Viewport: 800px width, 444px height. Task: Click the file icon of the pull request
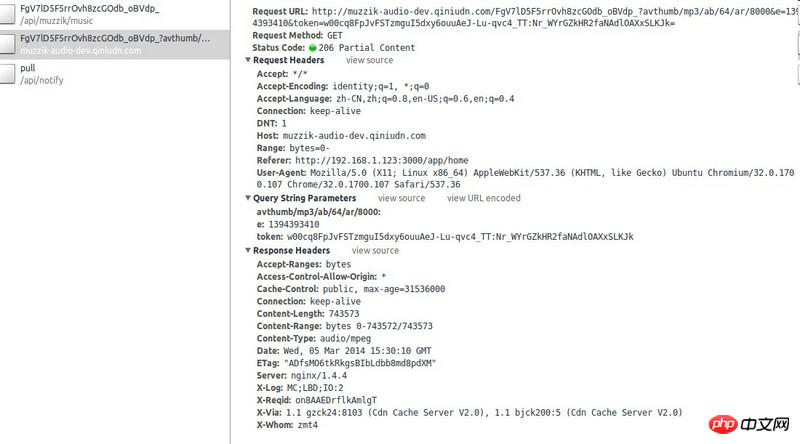click(8, 74)
